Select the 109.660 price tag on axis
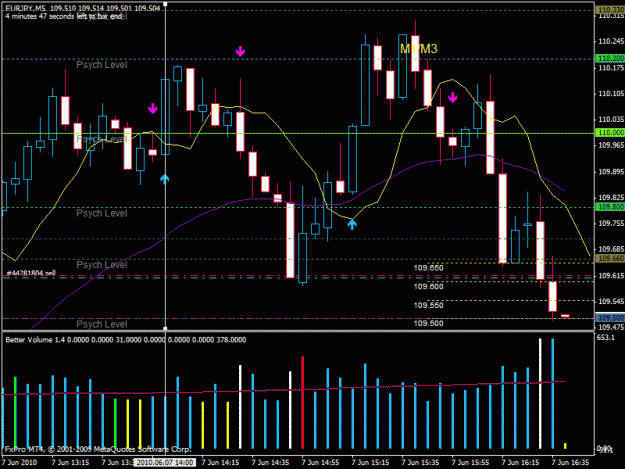This screenshot has width=625, height=469. tap(610, 259)
